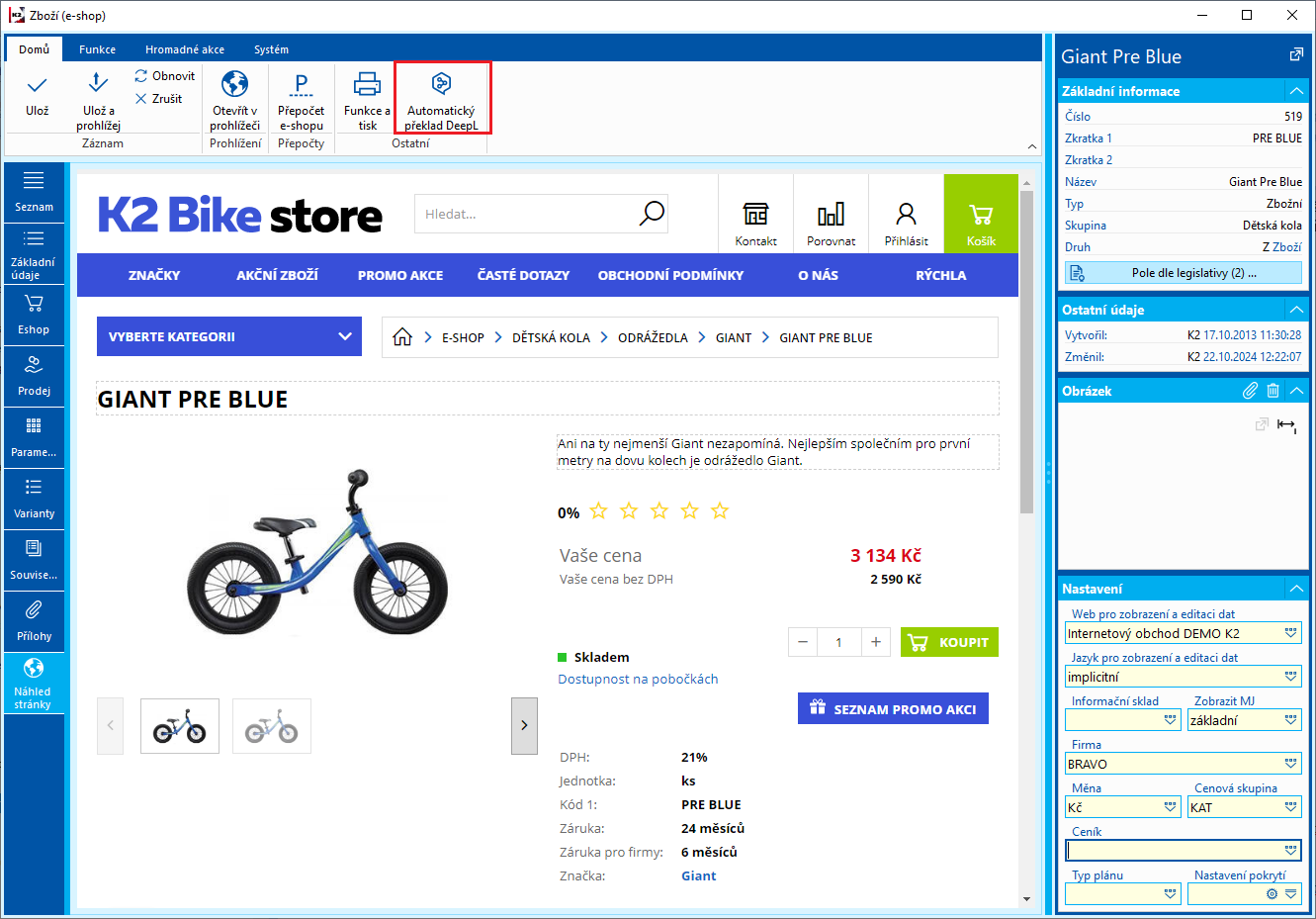Image resolution: width=1316 pixels, height=919 pixels.
Task: Expand the Zobrazit MJ dropdown
Action: (1291, 720)
